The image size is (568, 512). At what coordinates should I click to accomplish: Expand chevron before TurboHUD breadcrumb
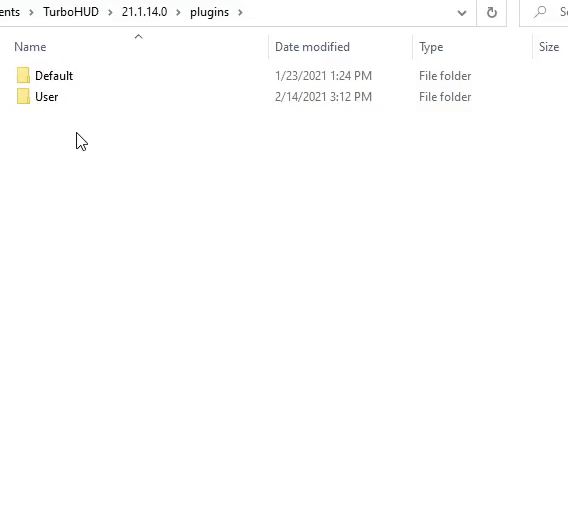tap(32, 13)
